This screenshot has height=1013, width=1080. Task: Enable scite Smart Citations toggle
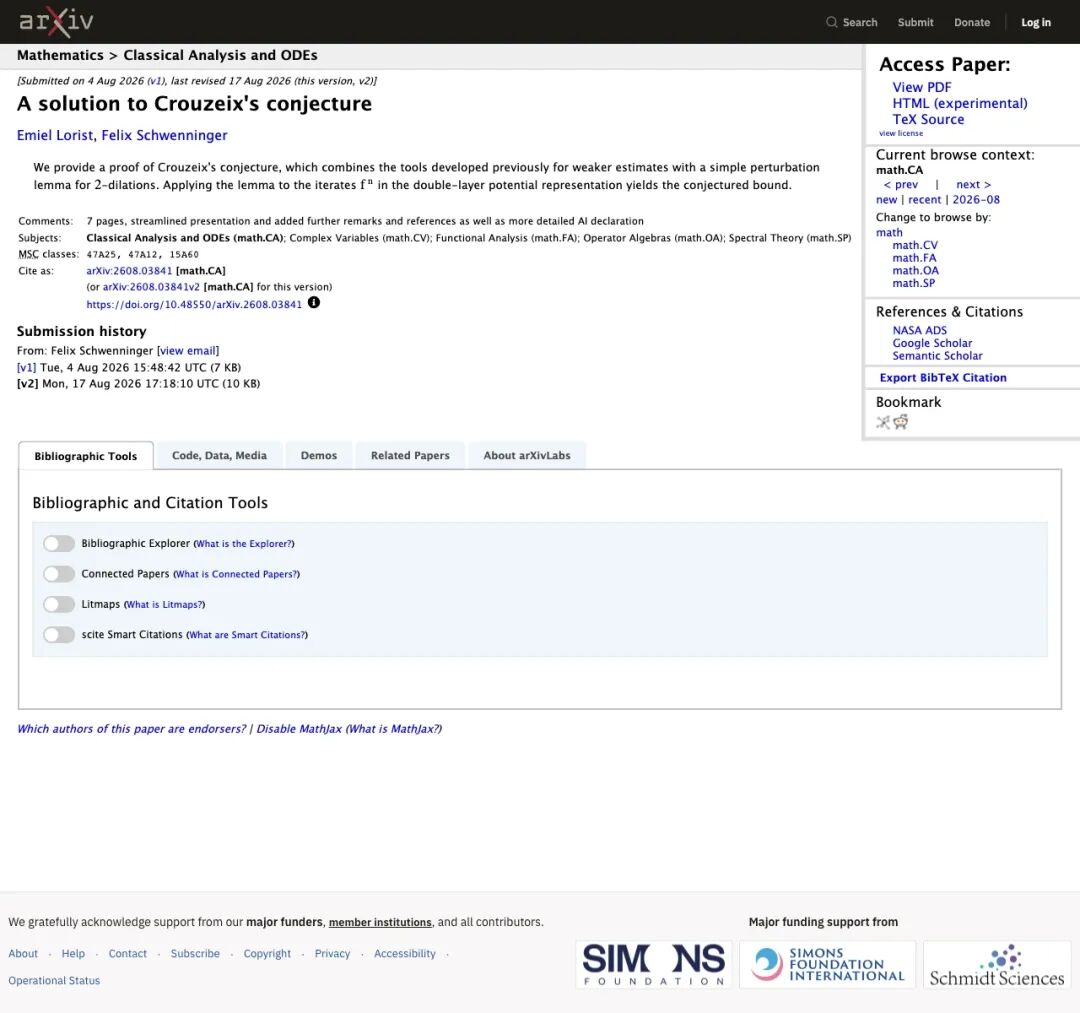pyautogui.click(x=59, y=634)
